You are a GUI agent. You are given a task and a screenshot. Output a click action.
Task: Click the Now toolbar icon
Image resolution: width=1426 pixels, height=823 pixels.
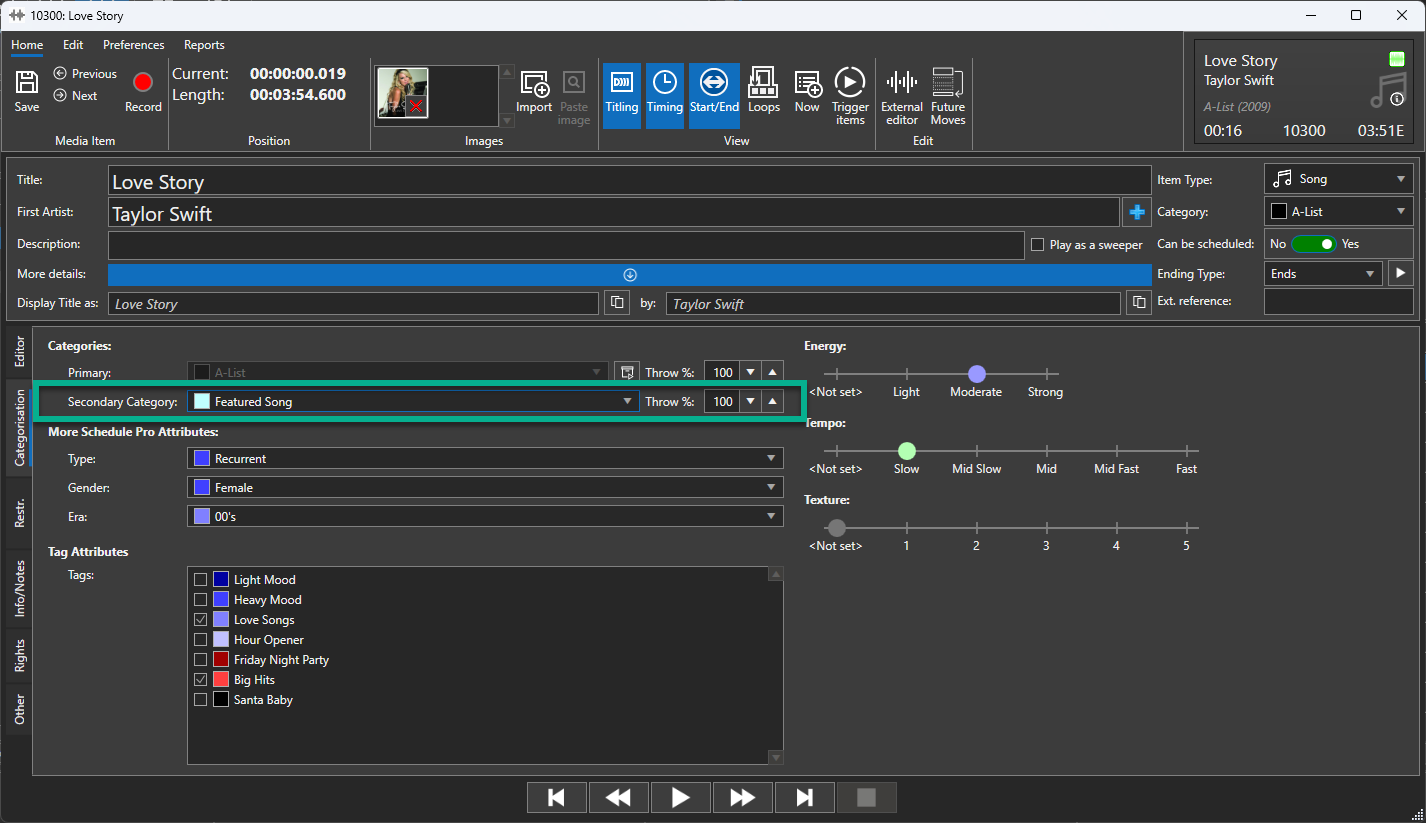coord(807,91)
